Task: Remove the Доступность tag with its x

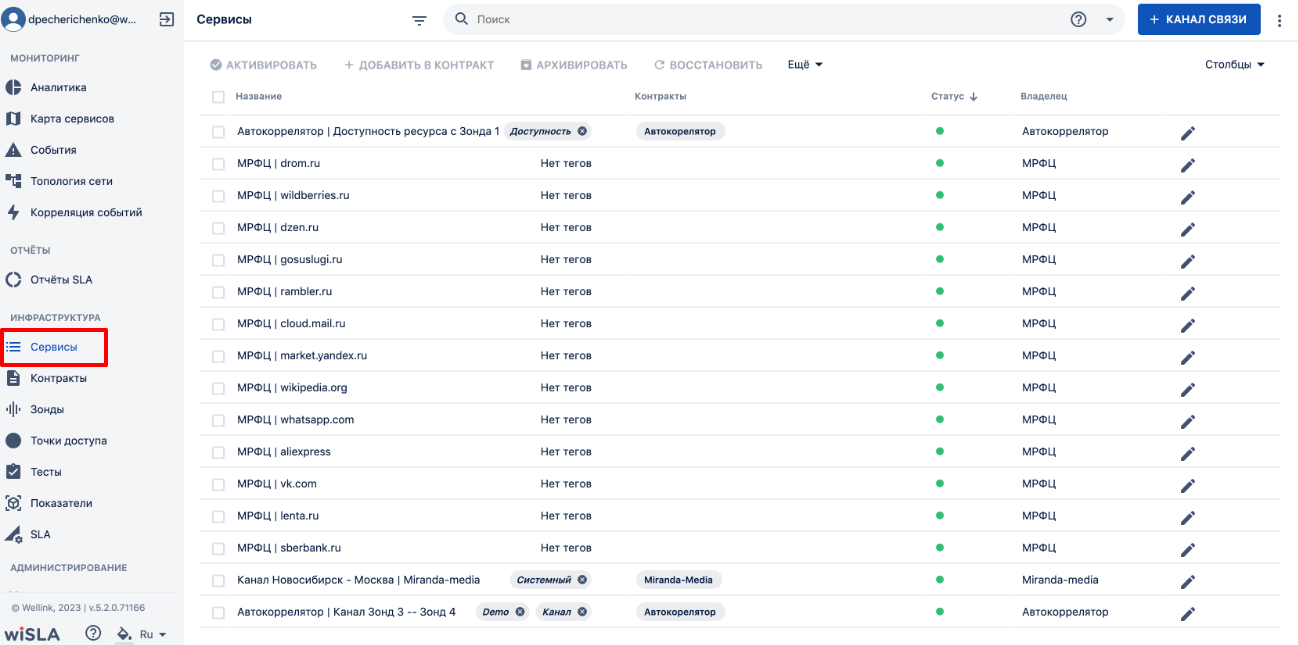Action: tap(582, 131)
